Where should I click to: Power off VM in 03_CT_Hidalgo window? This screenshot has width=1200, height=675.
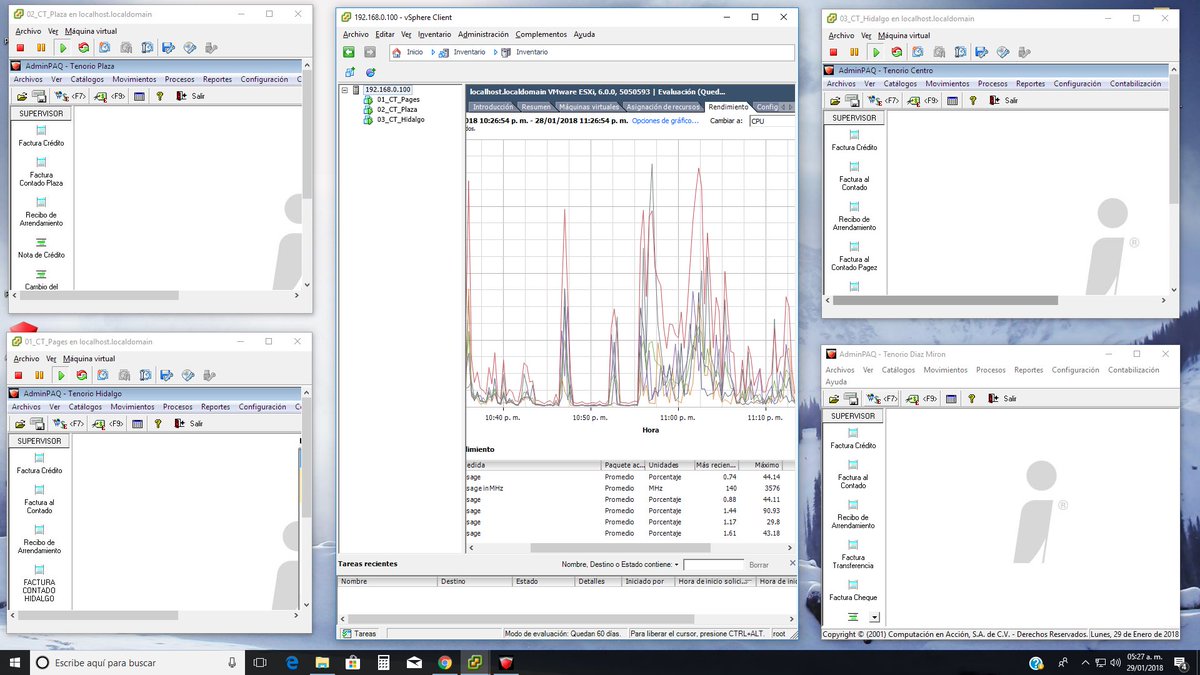[x=833, y=52]
